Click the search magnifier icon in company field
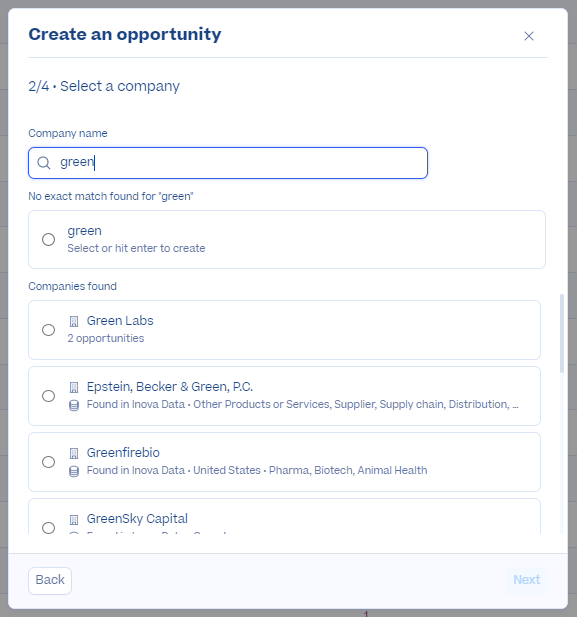Image resolution: width=577 pixels, height=617 pixels. (x=44, y=163)
